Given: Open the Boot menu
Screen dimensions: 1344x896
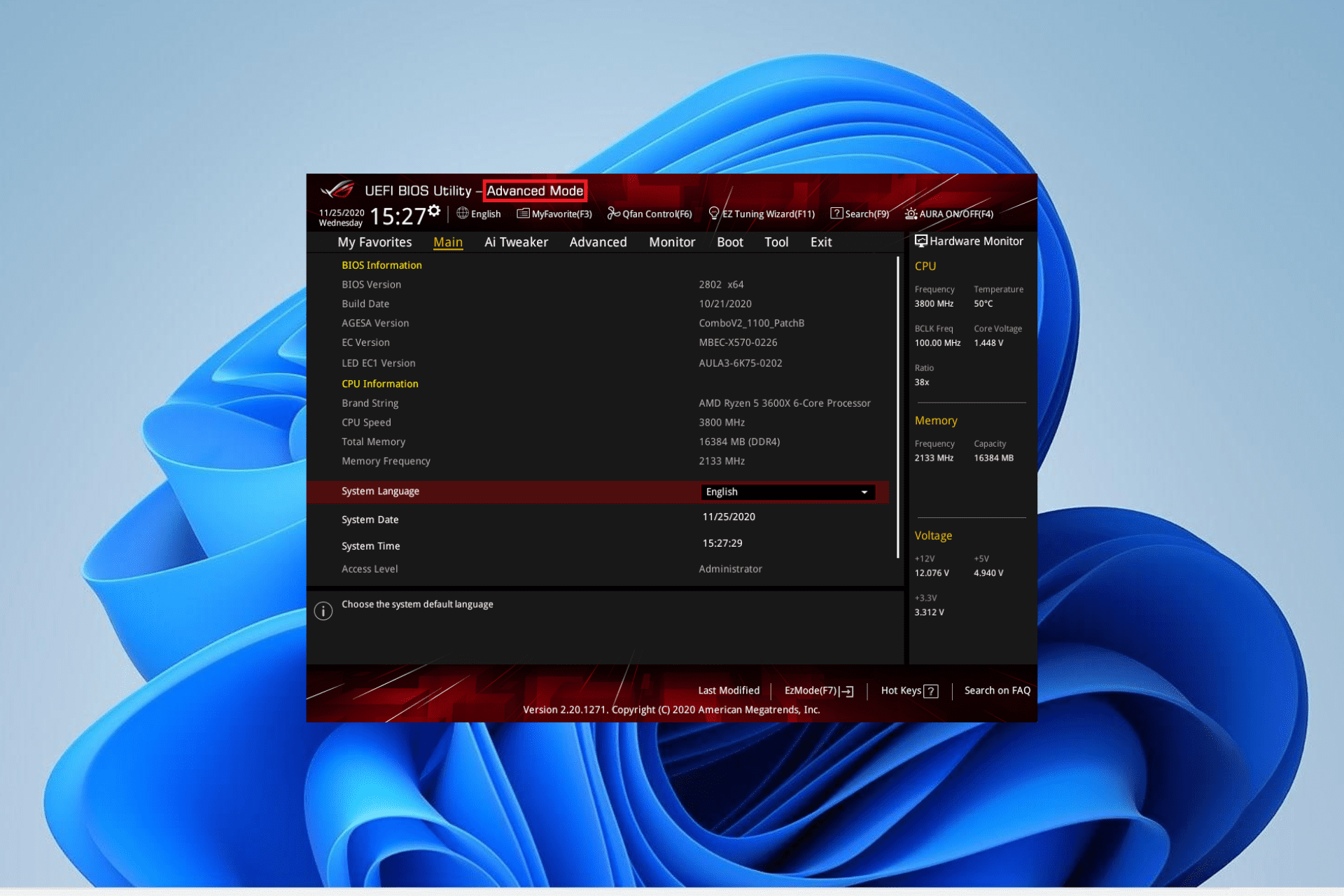Looking at the screenshot, I should (730, 242).
